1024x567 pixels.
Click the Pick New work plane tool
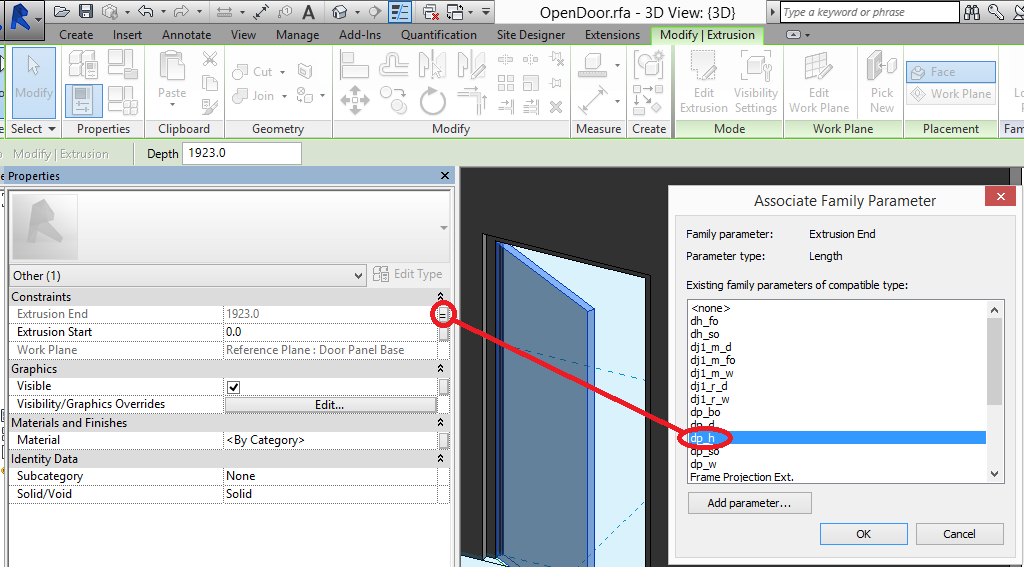pyautogui.click(x=882, y=82)
